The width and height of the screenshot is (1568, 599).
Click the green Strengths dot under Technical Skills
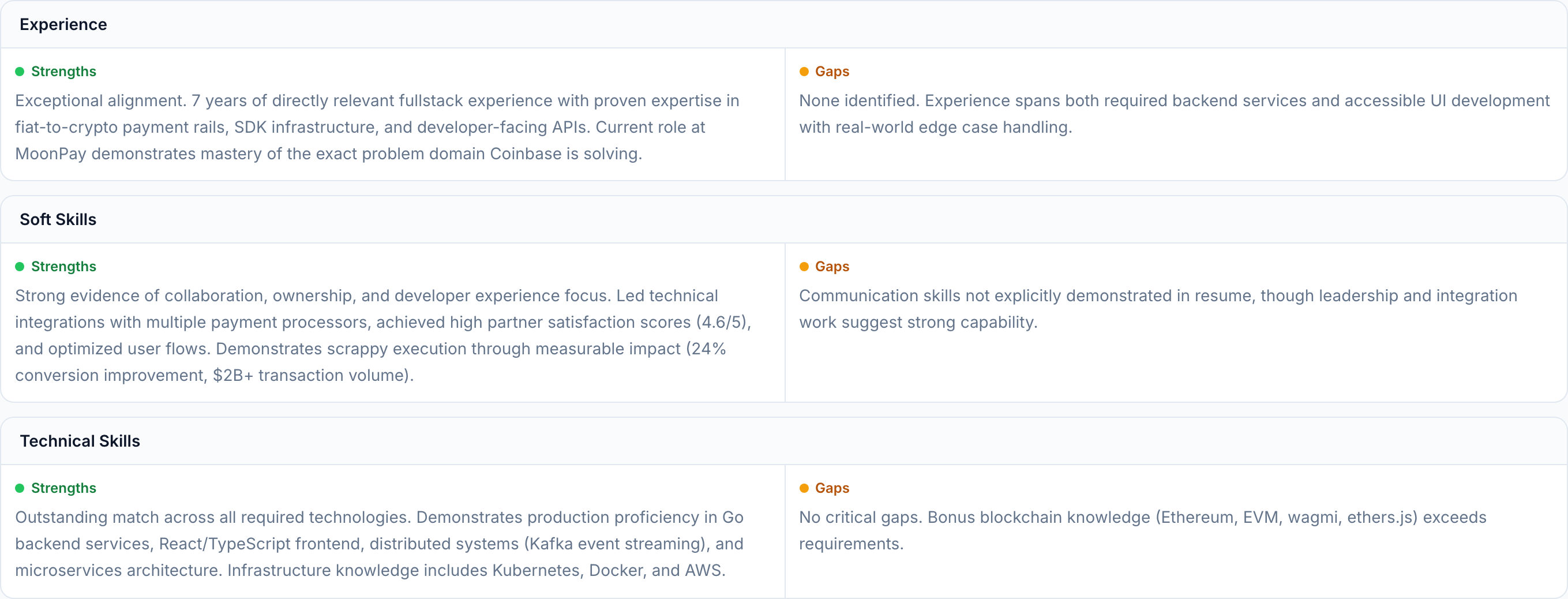pos(20,488)
